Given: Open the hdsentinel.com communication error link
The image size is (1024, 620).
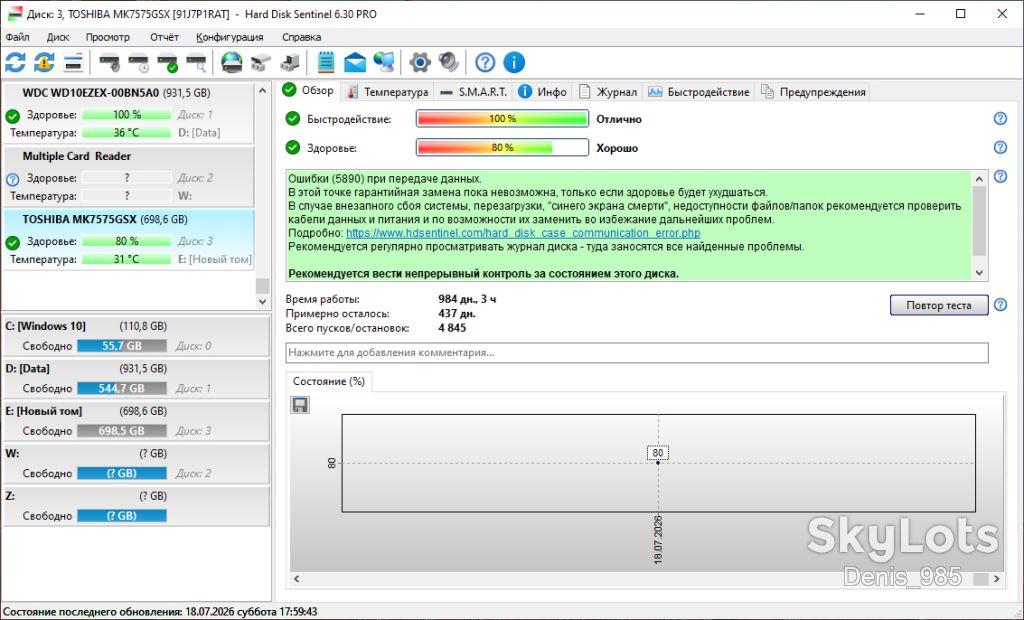Looking at the screenshot, I should pos(523,233).
